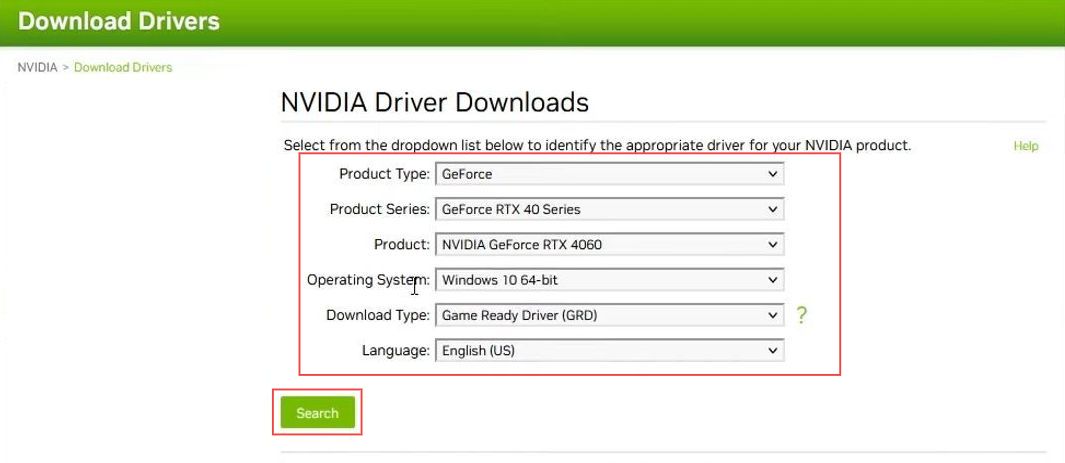
Task: Open the Product dropdown showing RTX 4060
Action: 609,244
